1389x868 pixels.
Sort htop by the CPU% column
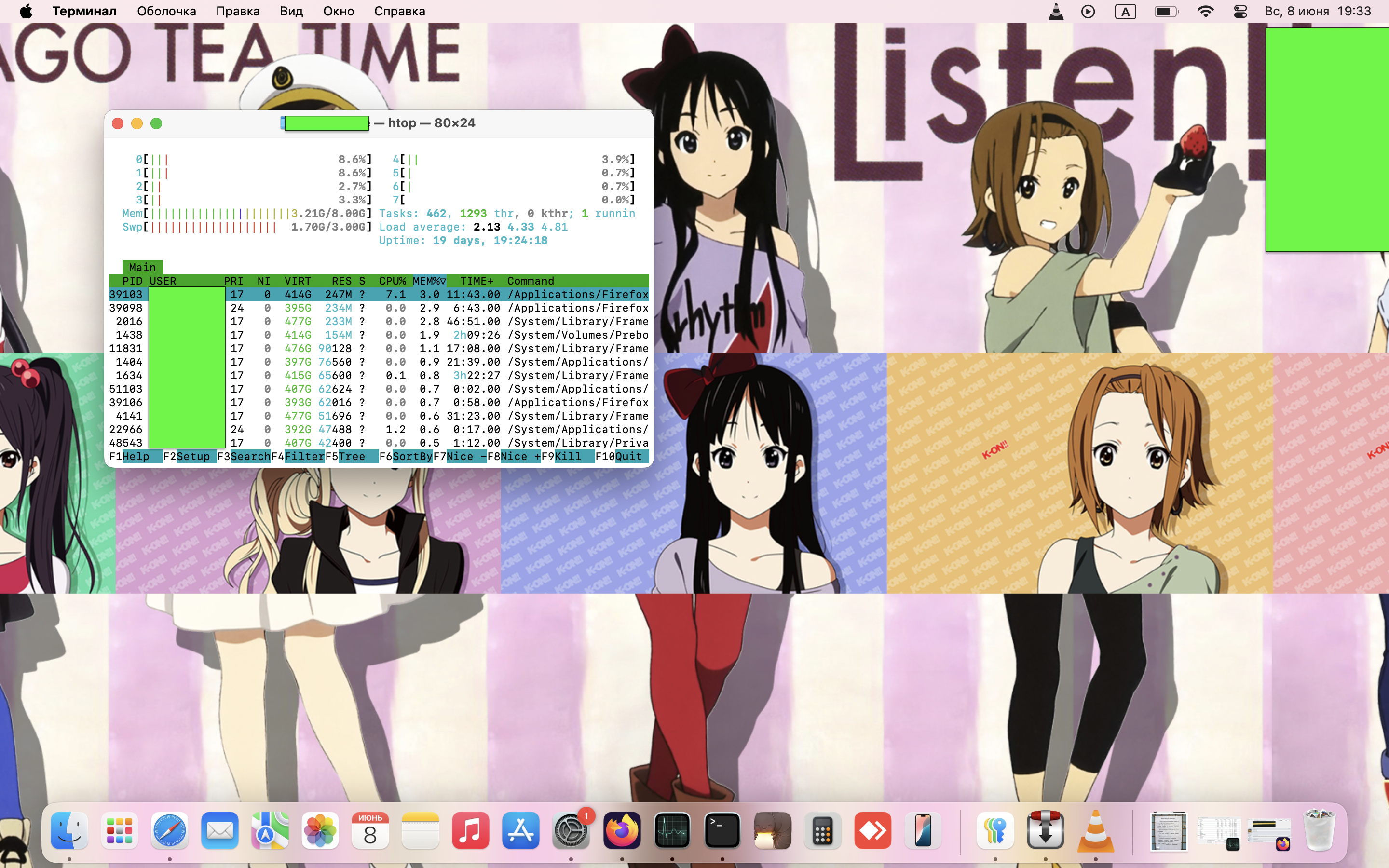tap(392, 281)
